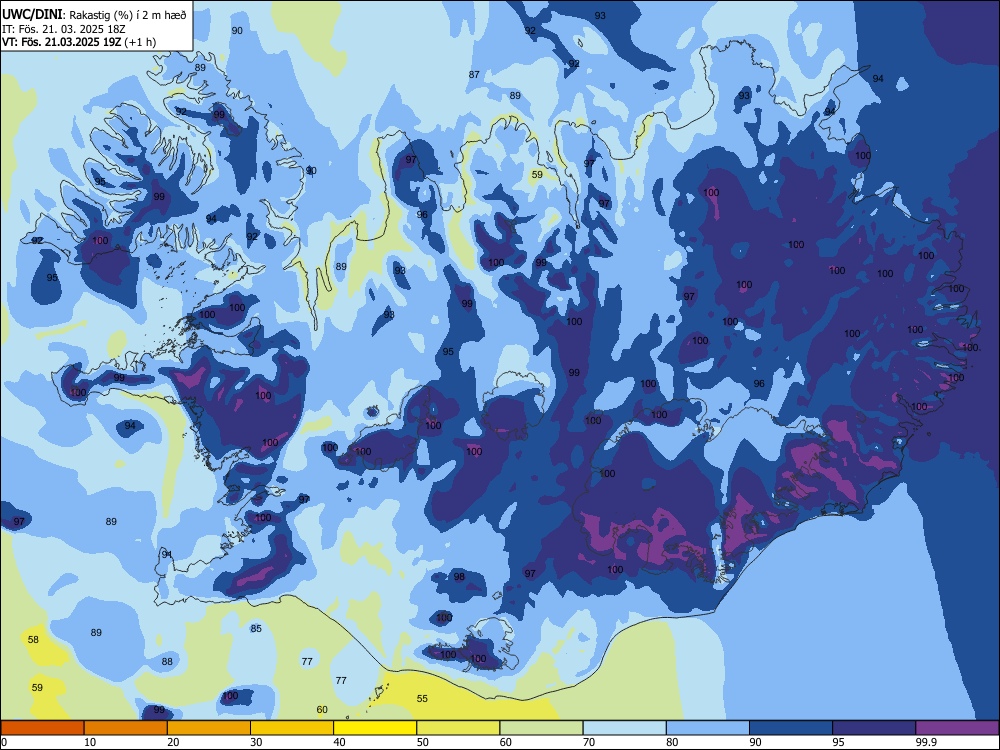The width and height of the screenshot is (1000, 750).
Task: Click the '88' humidity value on the map
Action: tap(167, 661)
